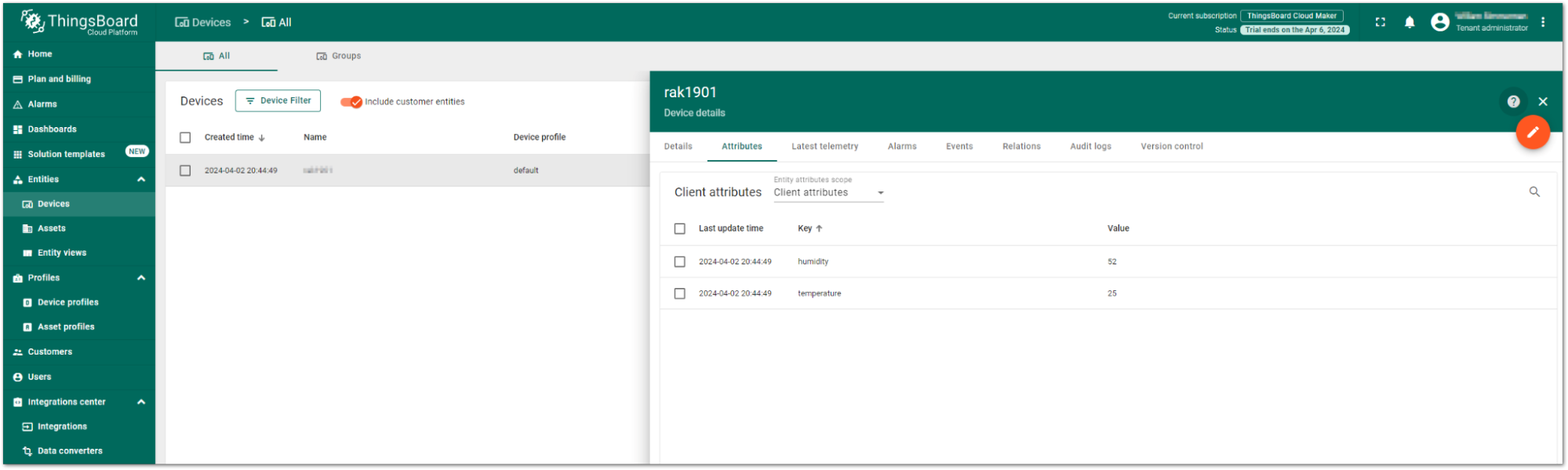Open the Version control tab
This screenshot has height=470, width=1568.
click(1172, 147)
